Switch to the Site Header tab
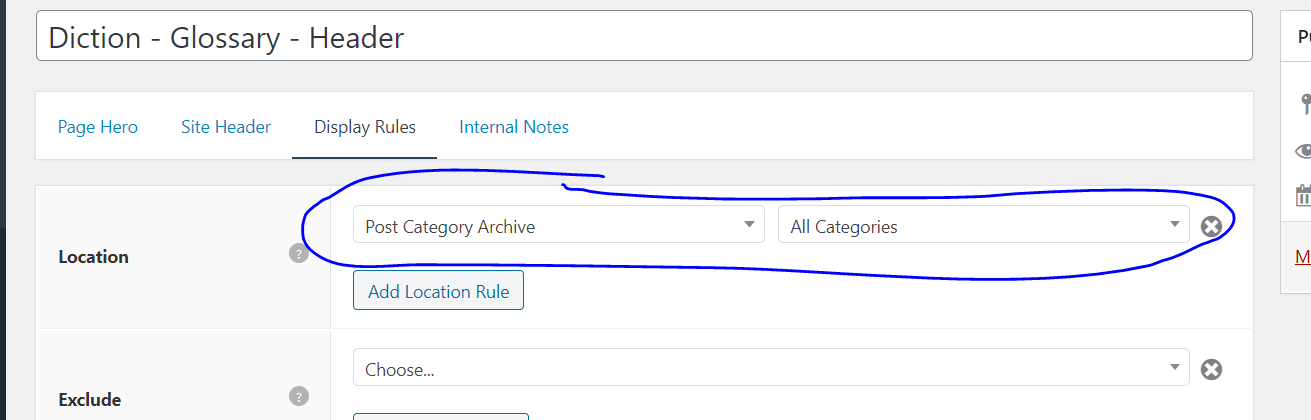 (226, 127)
